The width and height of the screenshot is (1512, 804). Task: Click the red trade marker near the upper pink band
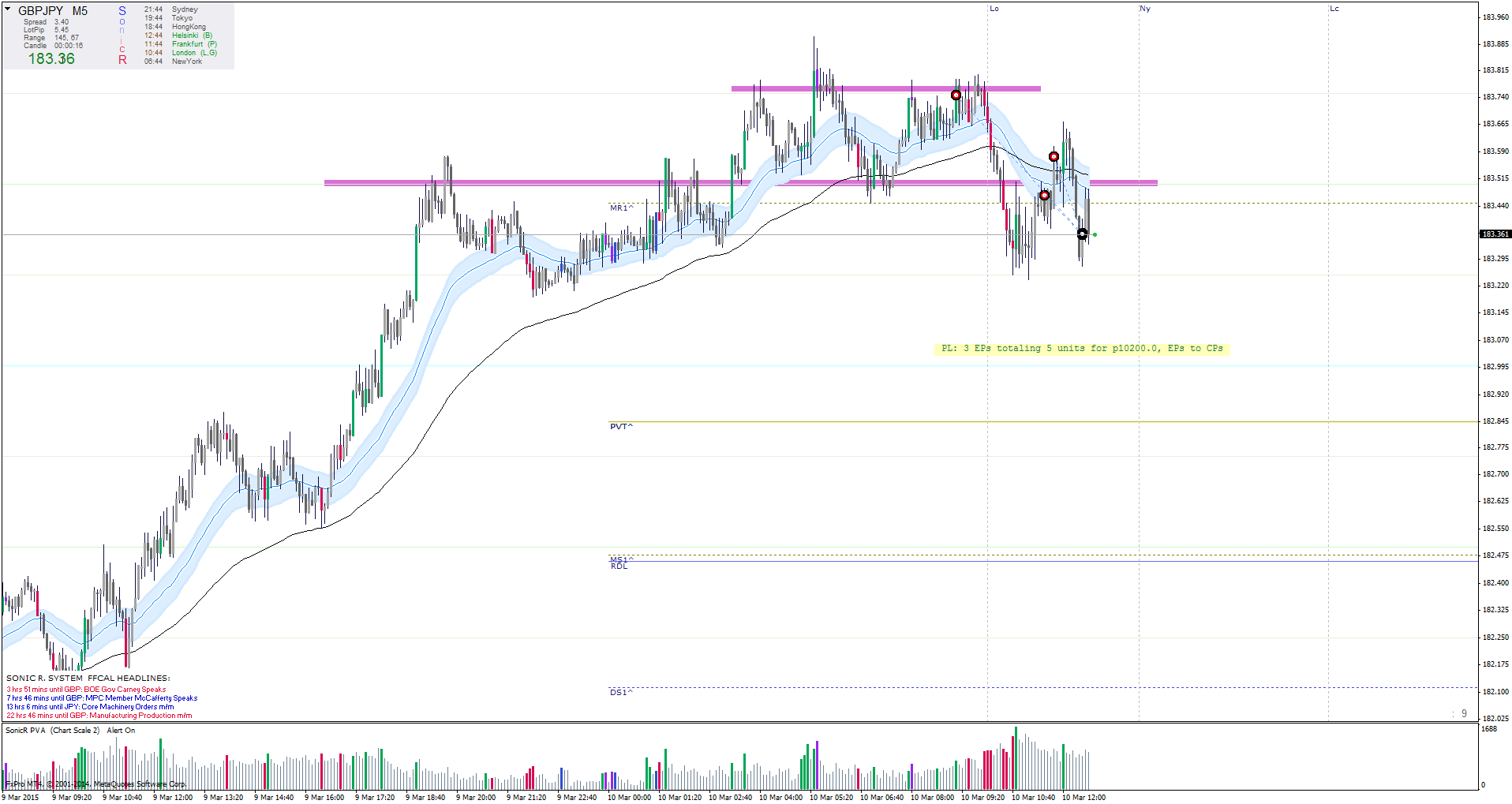pos(956,95)
